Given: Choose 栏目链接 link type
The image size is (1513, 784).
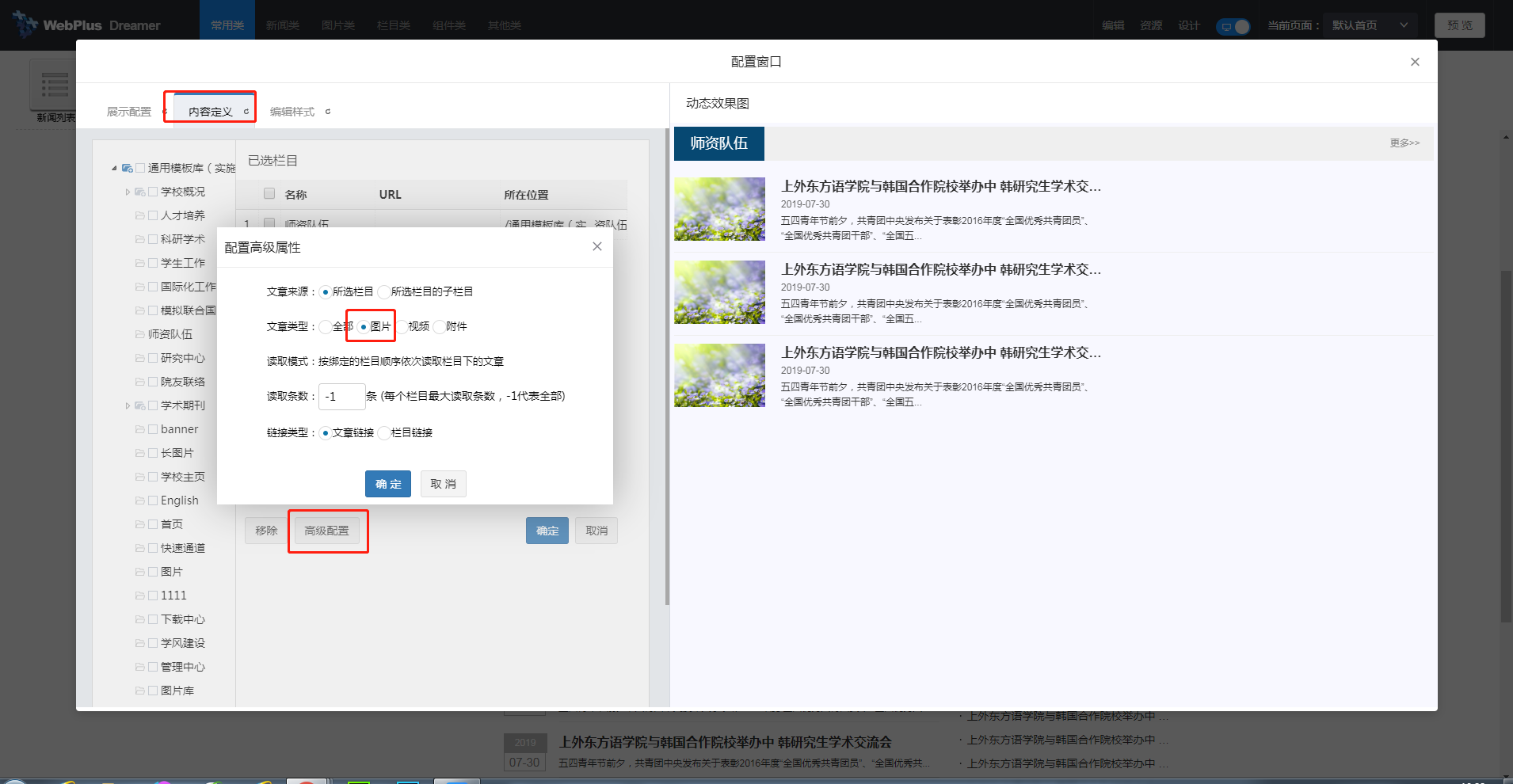Looking at the screenshot, I should [384, 433].
